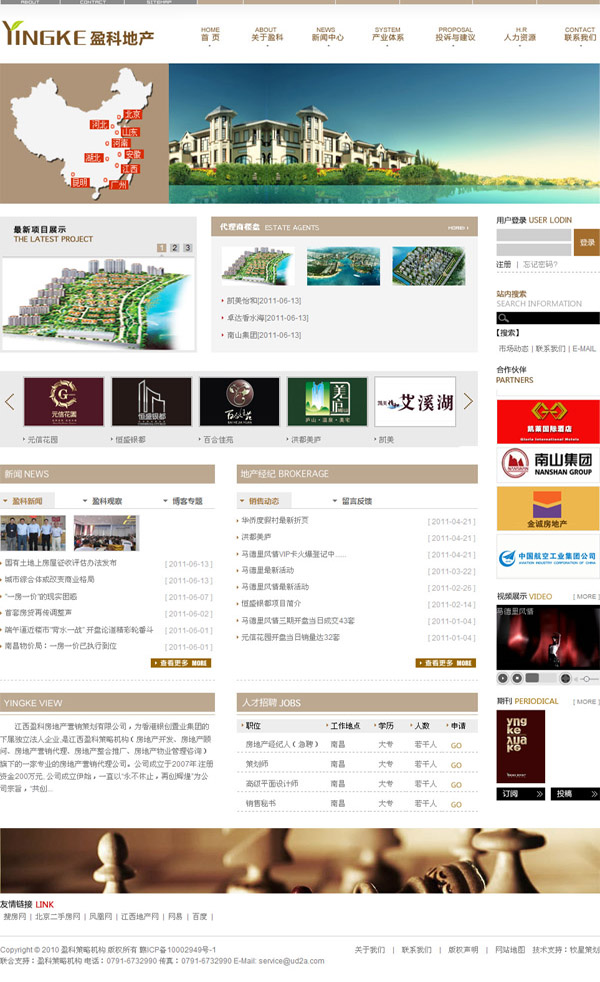
Task: Open the 中国航空工业集团公司 partner logo
Action: point(548,556)
